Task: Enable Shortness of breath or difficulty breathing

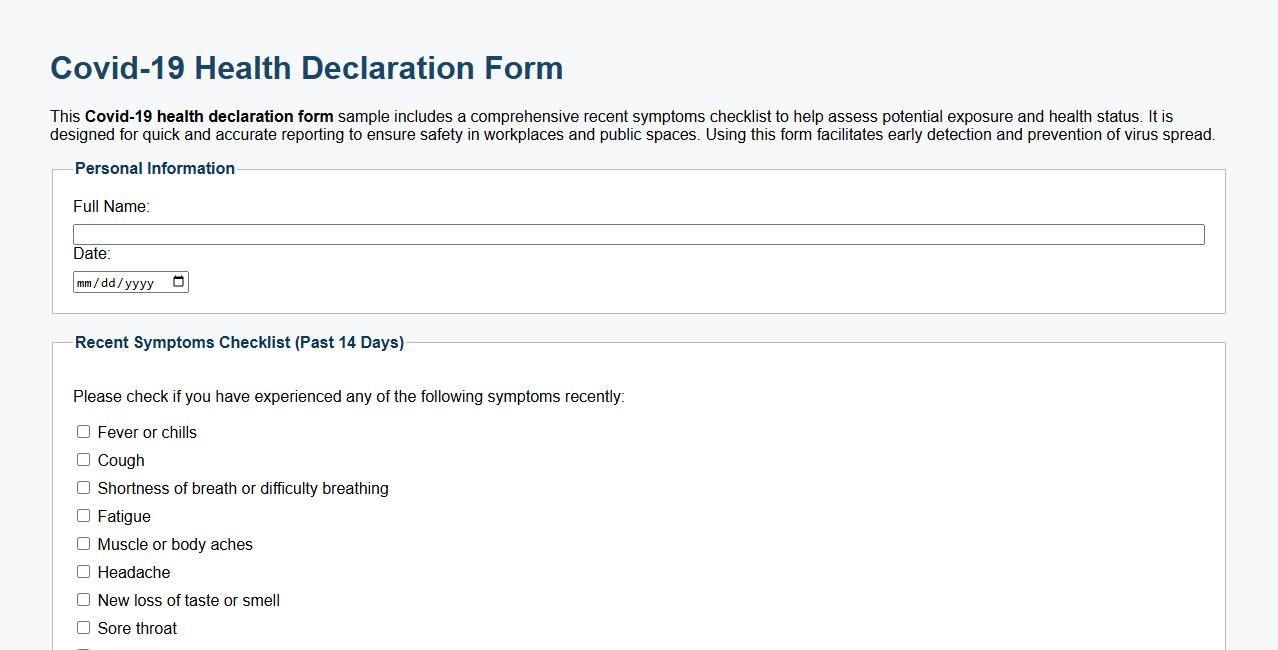Action: 83,487
